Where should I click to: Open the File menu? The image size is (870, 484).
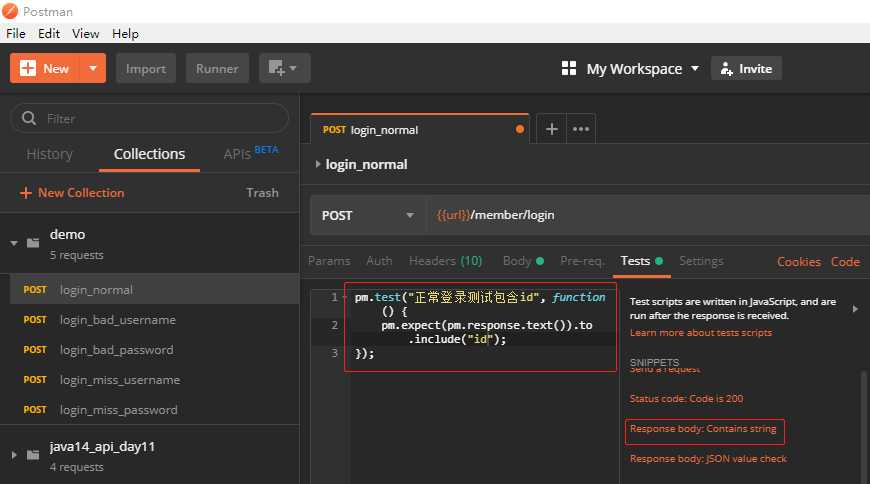[16, 34]
